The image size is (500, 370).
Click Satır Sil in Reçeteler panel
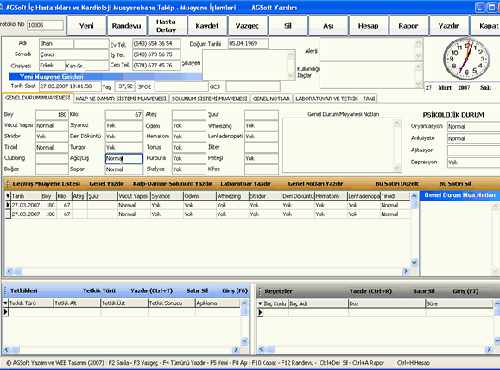424,291
